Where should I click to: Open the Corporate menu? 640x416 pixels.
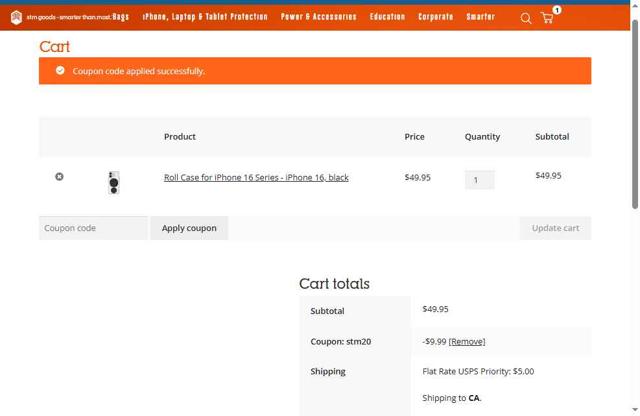(x=436, y=17)
